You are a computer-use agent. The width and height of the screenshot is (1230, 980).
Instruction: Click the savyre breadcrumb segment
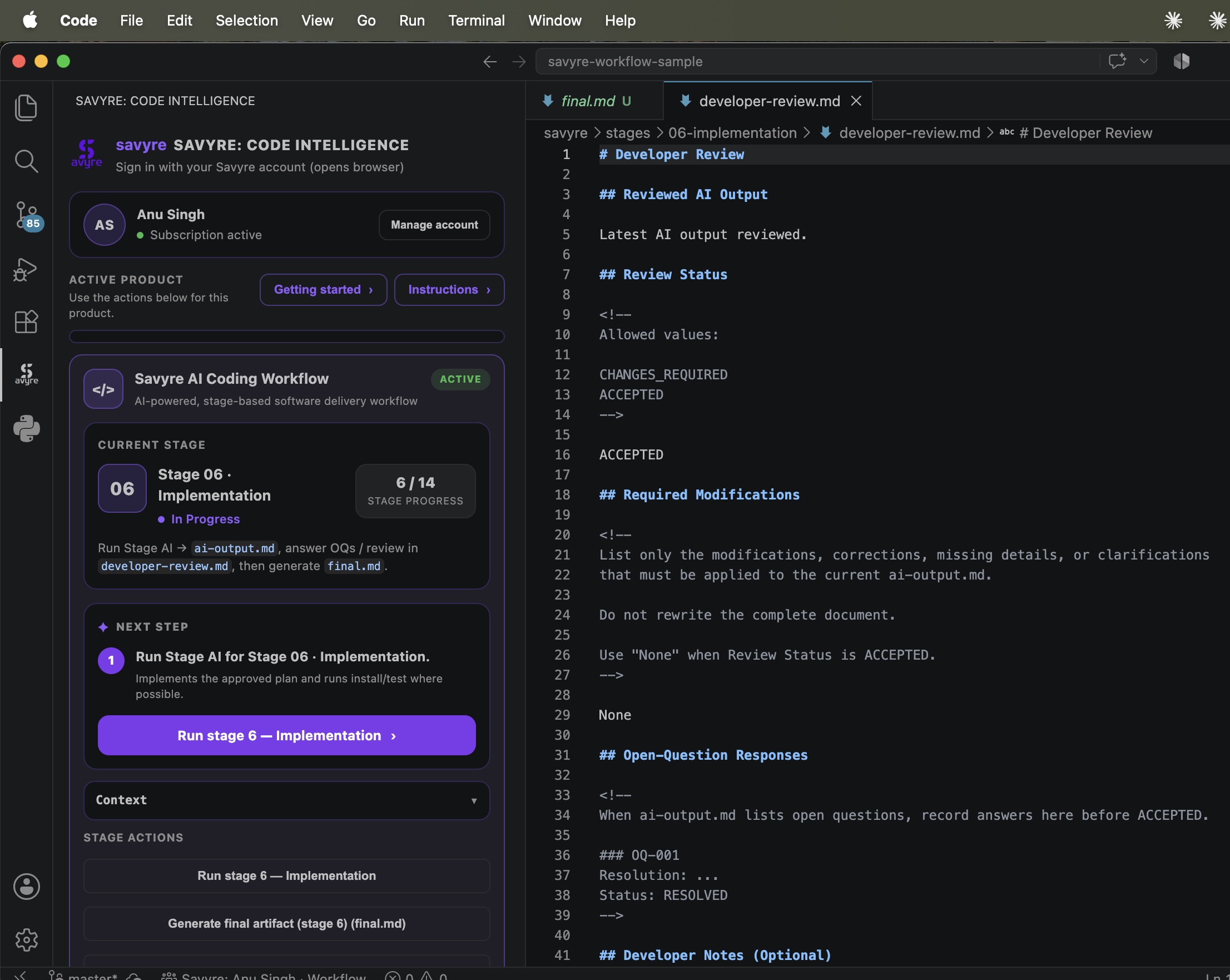pyautogui.click(x=566, y=133)
